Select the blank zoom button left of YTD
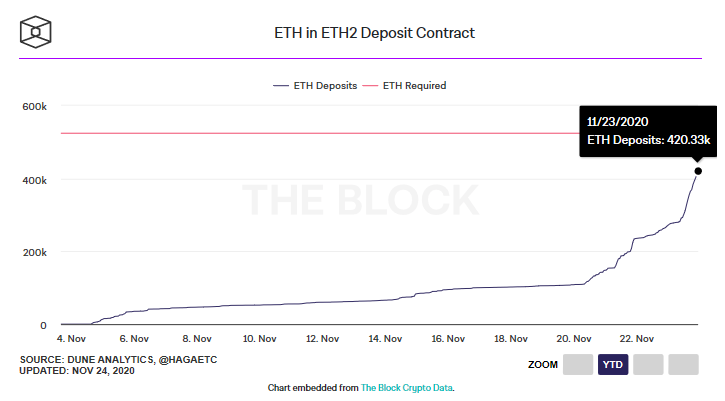Viewport: 725px width, 401px height. pyautogui.click(x=578, y=364)
